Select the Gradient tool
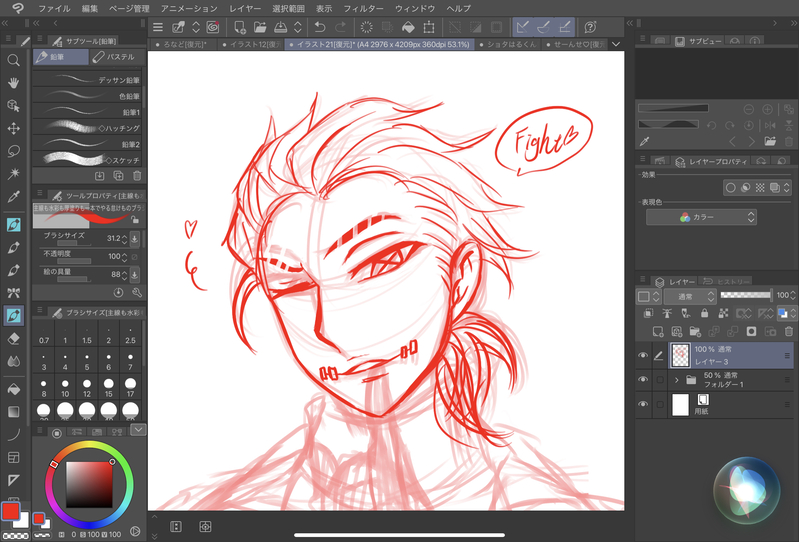 point(14,412)
